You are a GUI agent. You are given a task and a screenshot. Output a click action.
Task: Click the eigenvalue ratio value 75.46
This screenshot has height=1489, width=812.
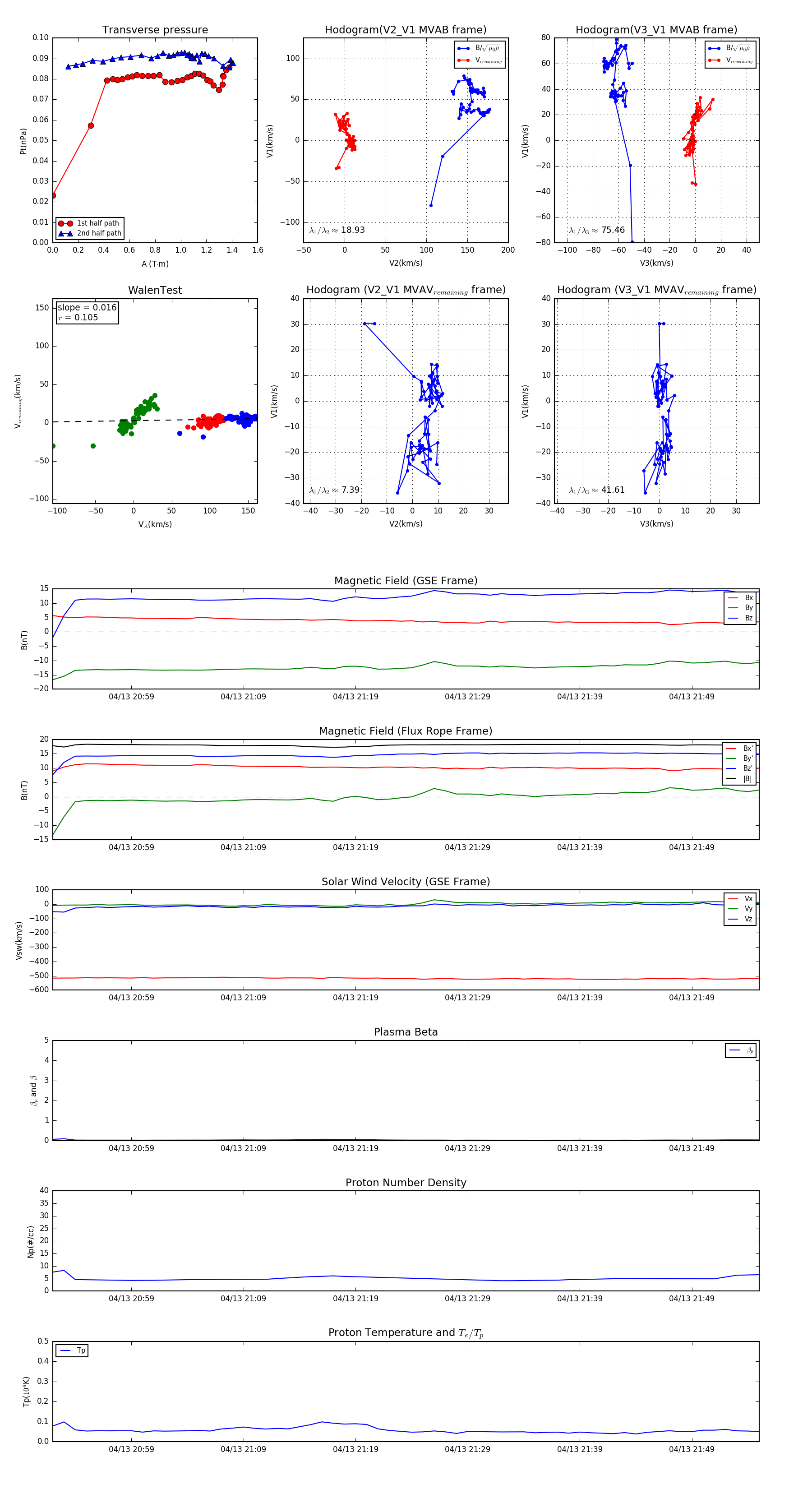click(613, 230)
